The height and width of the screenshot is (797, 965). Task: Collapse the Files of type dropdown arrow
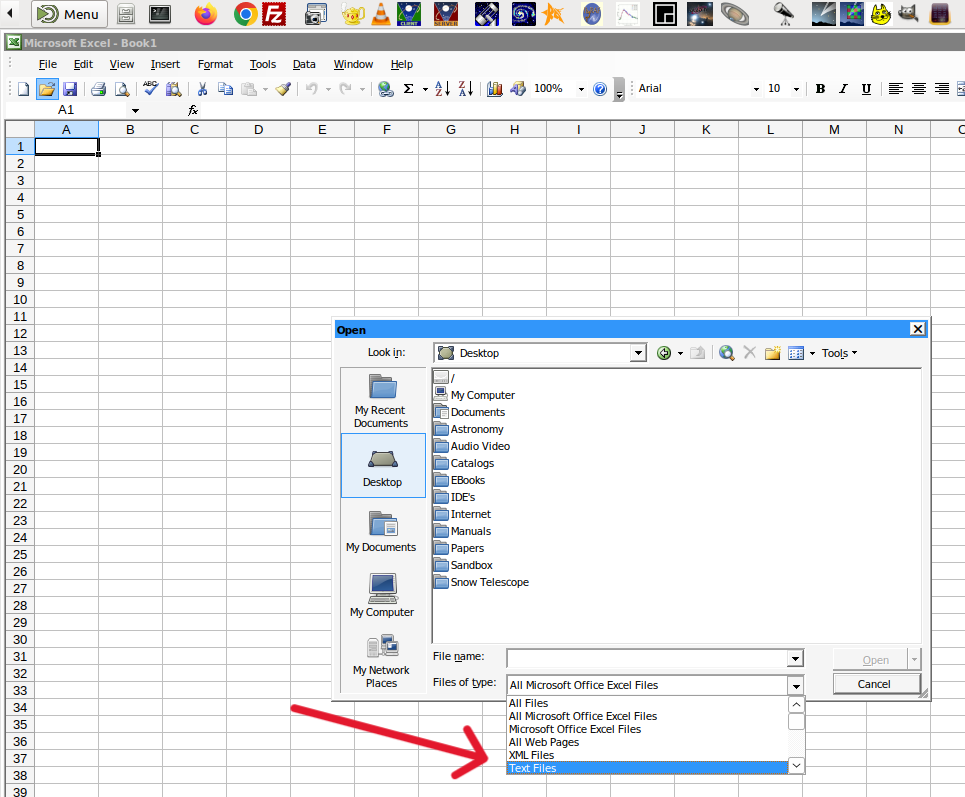796,686
